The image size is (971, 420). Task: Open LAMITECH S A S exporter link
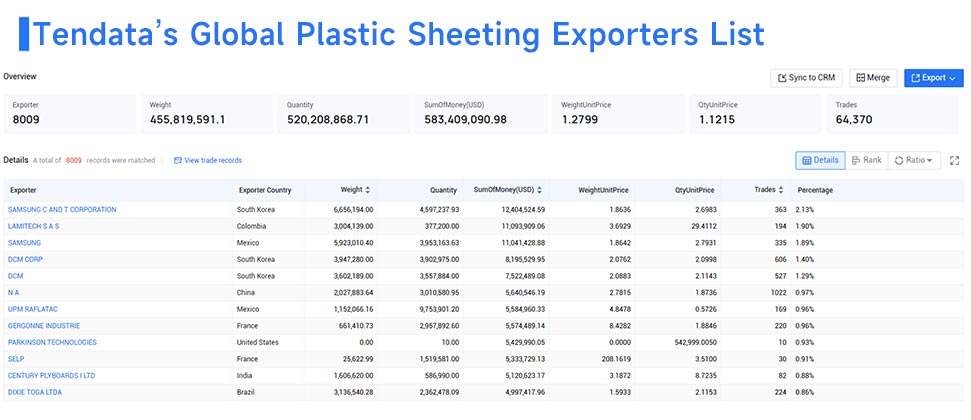tap(33, 227)
